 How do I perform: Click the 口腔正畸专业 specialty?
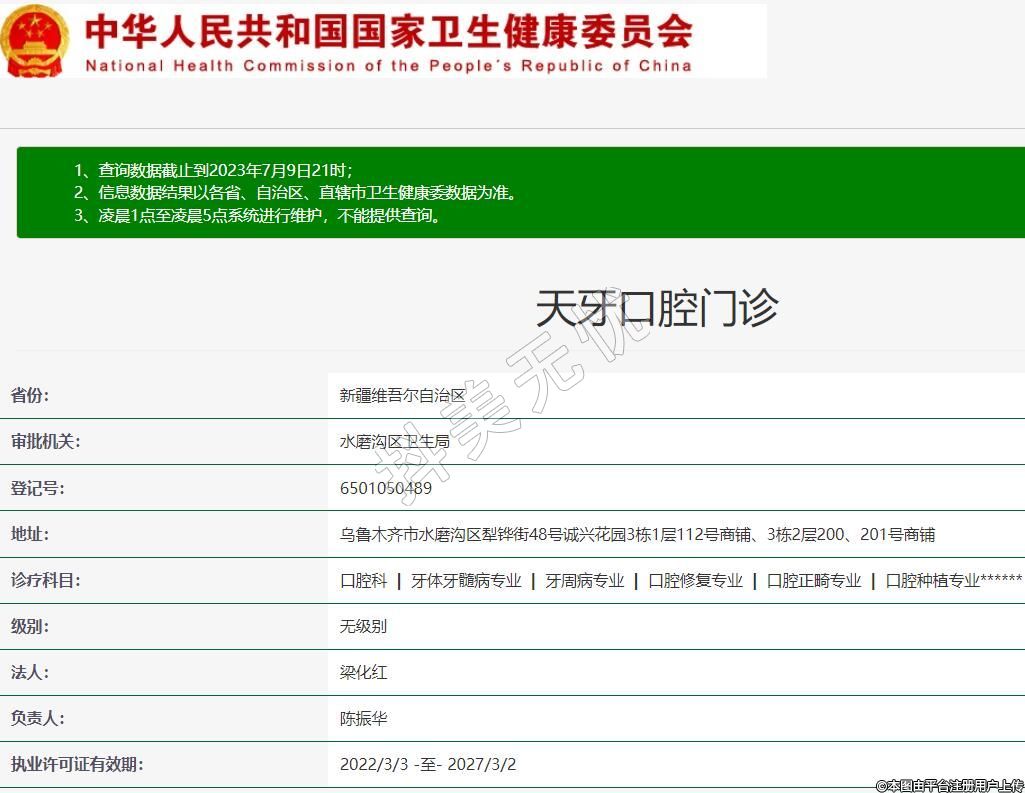tap(813, 581)
